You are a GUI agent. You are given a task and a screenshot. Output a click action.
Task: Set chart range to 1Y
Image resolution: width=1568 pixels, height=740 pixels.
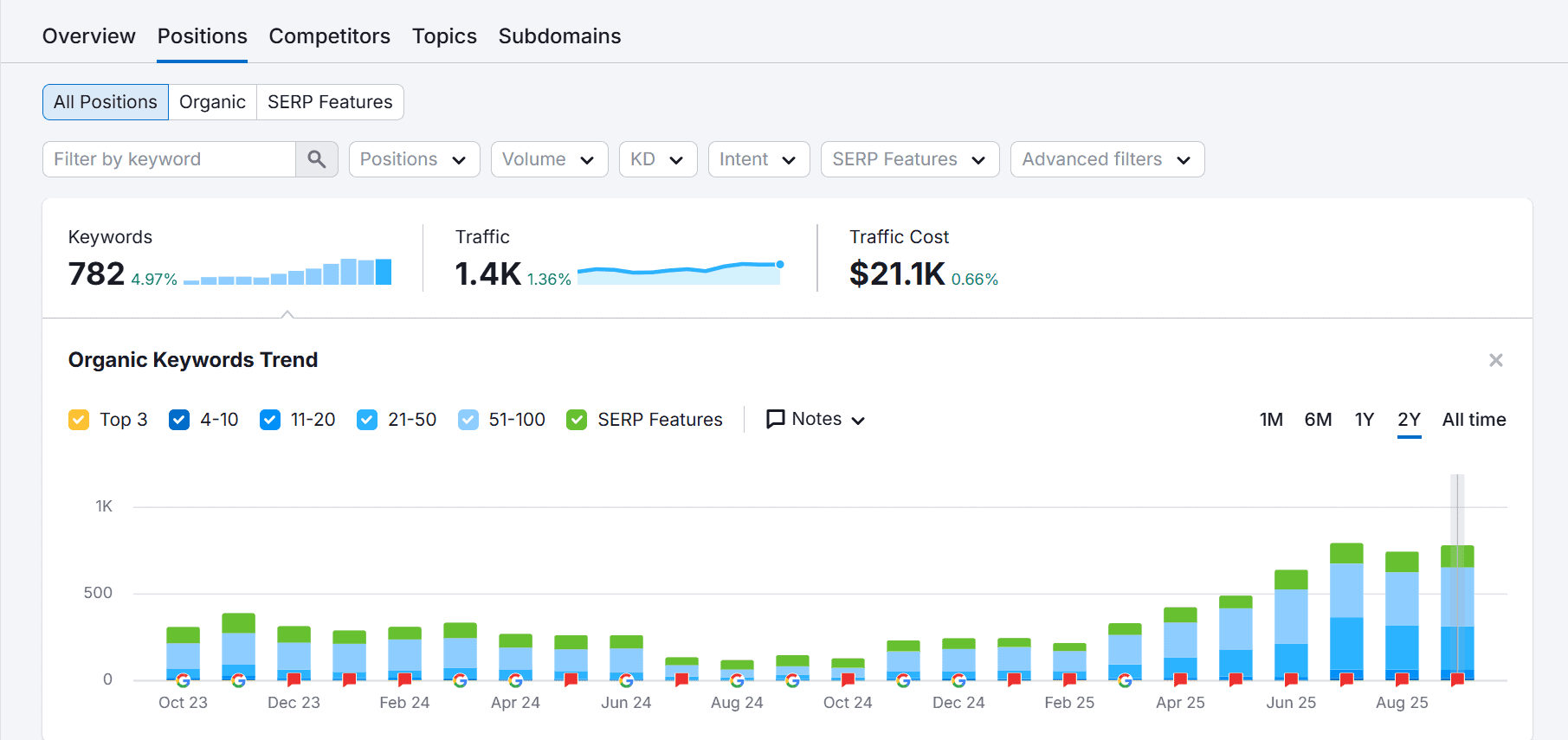tap(1364, 420)
